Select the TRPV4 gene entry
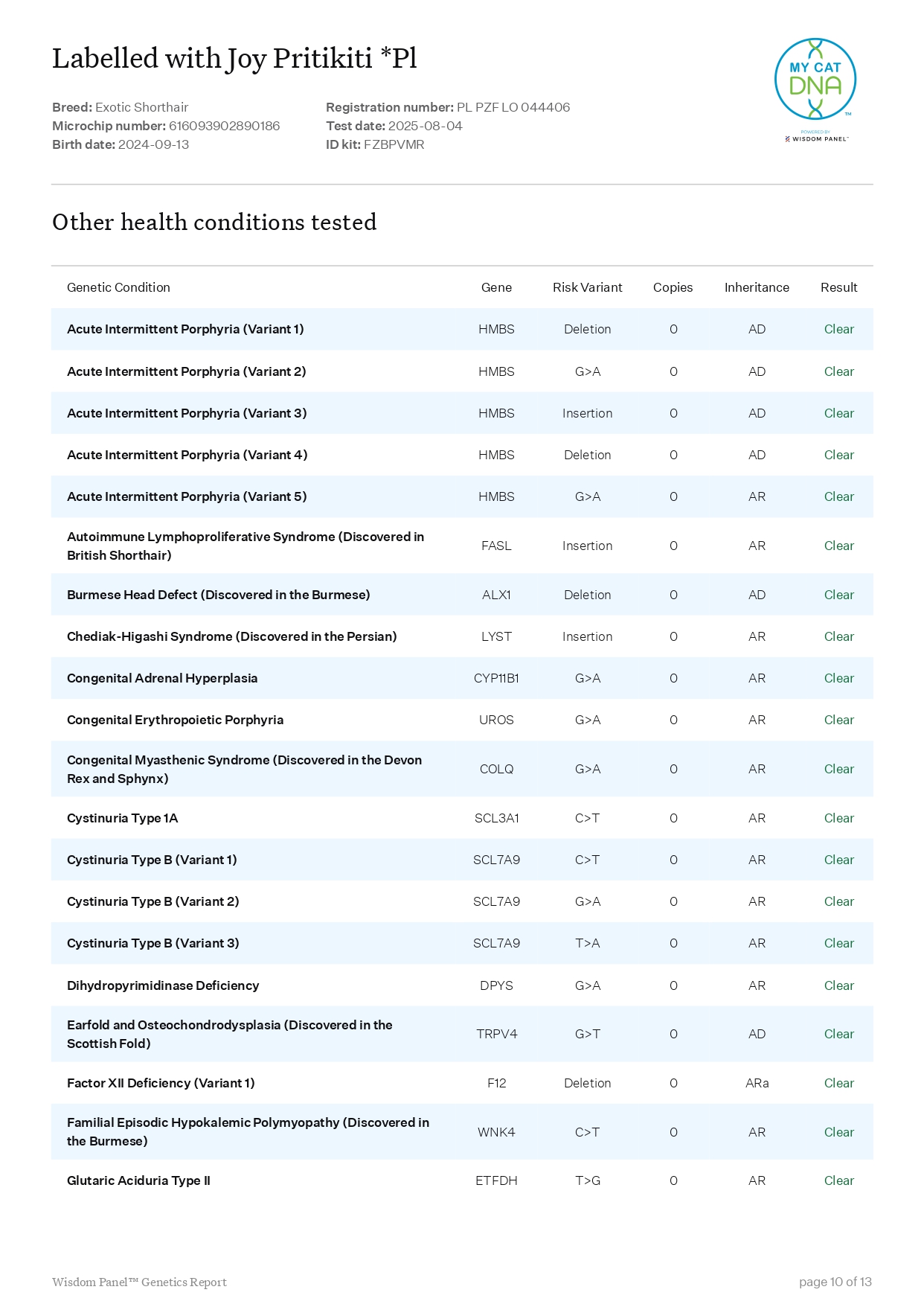The width and height of the screenshot is (924, 1307). [496, 1034]
